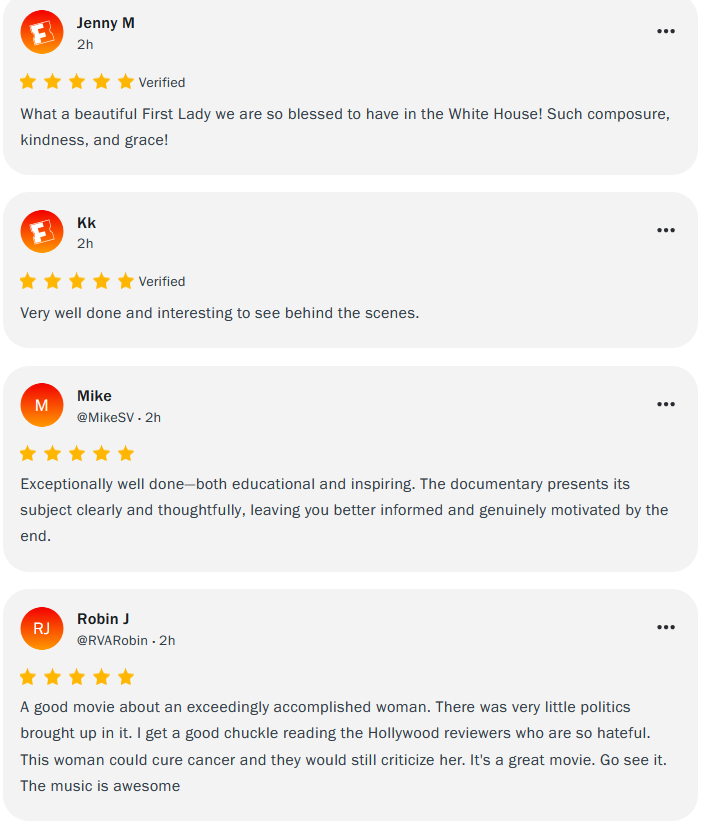Viewport: 715px width, 827px height.
Task: Click Jenny M's Fandango avatar icon
Action: [x=42, y=32]
